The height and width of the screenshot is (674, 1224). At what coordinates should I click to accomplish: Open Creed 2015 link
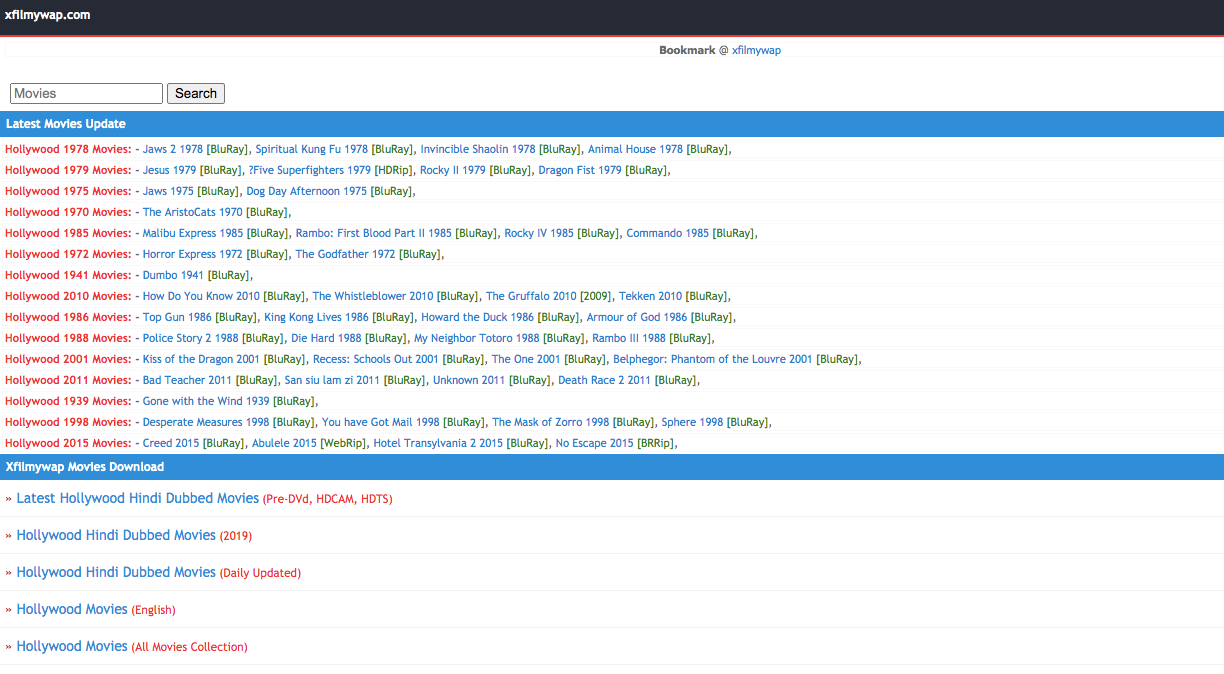[171, 443]
